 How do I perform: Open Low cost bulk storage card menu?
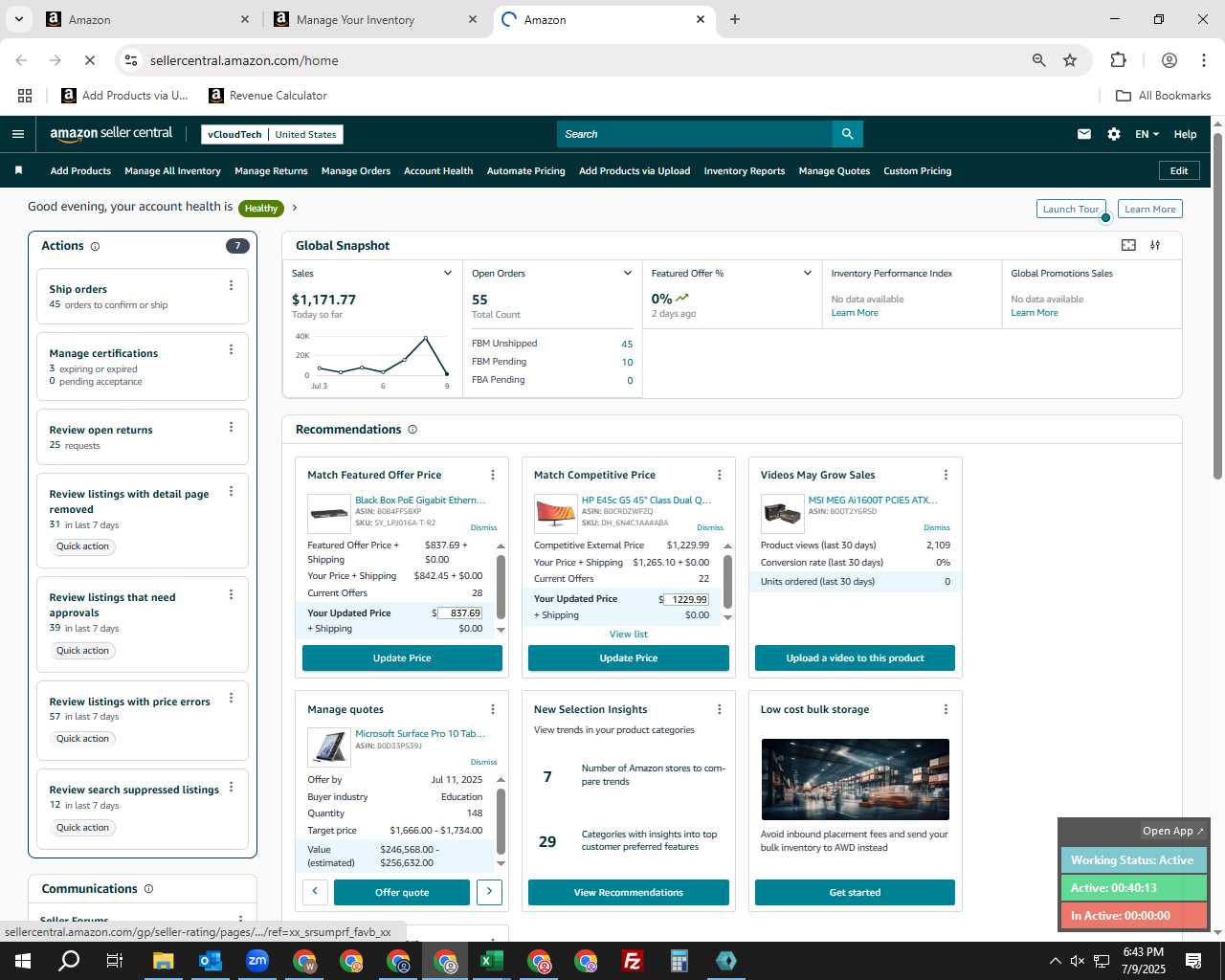pos(946,709)
